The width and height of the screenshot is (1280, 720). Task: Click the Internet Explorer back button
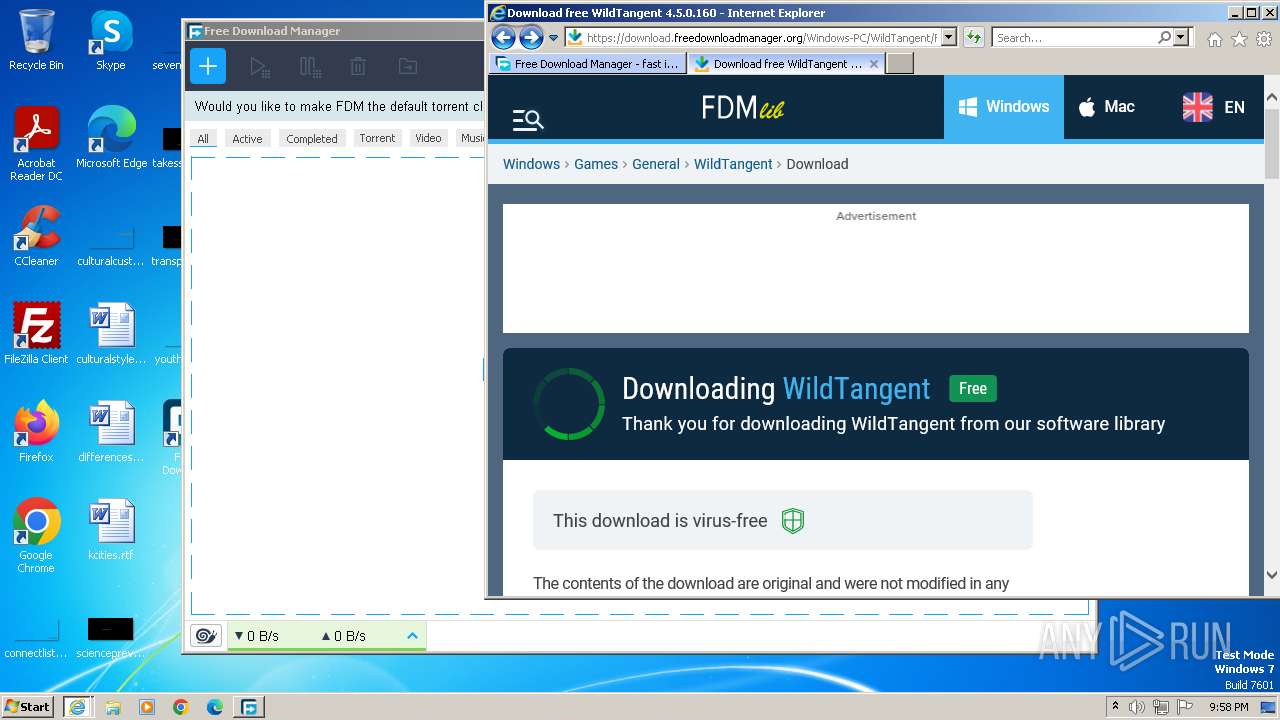(503, 38)
